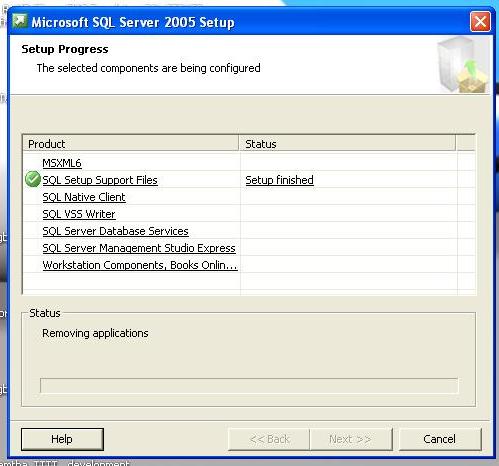Click the disabled Next >> button
Image resolution: width=499 pixels, height=466 pixels.
[x=350, y=439]
